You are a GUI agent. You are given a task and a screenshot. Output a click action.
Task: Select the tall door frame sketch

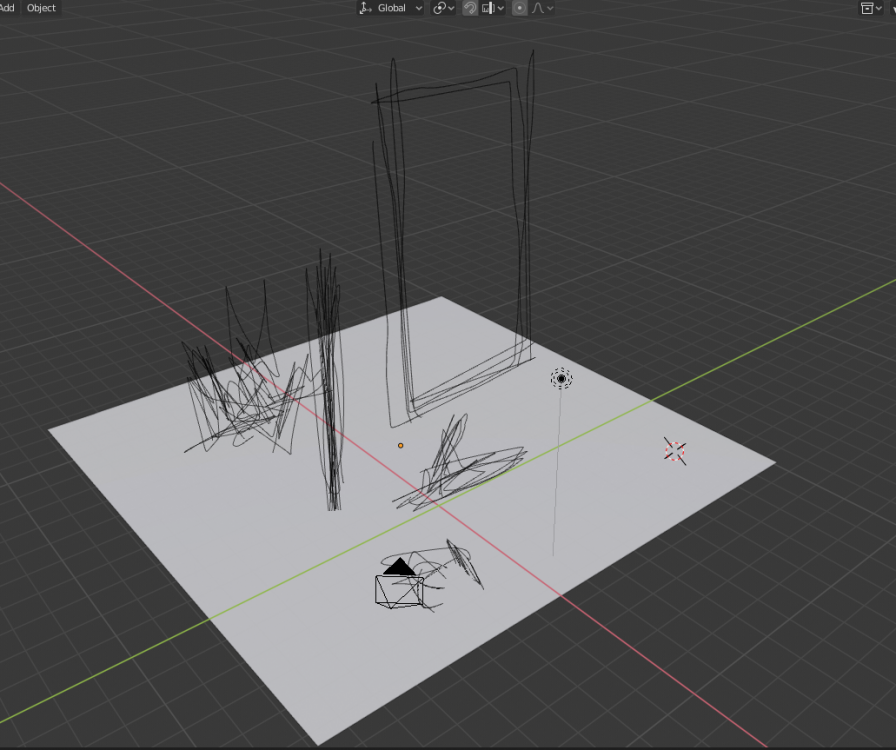[x=521, y=200]
